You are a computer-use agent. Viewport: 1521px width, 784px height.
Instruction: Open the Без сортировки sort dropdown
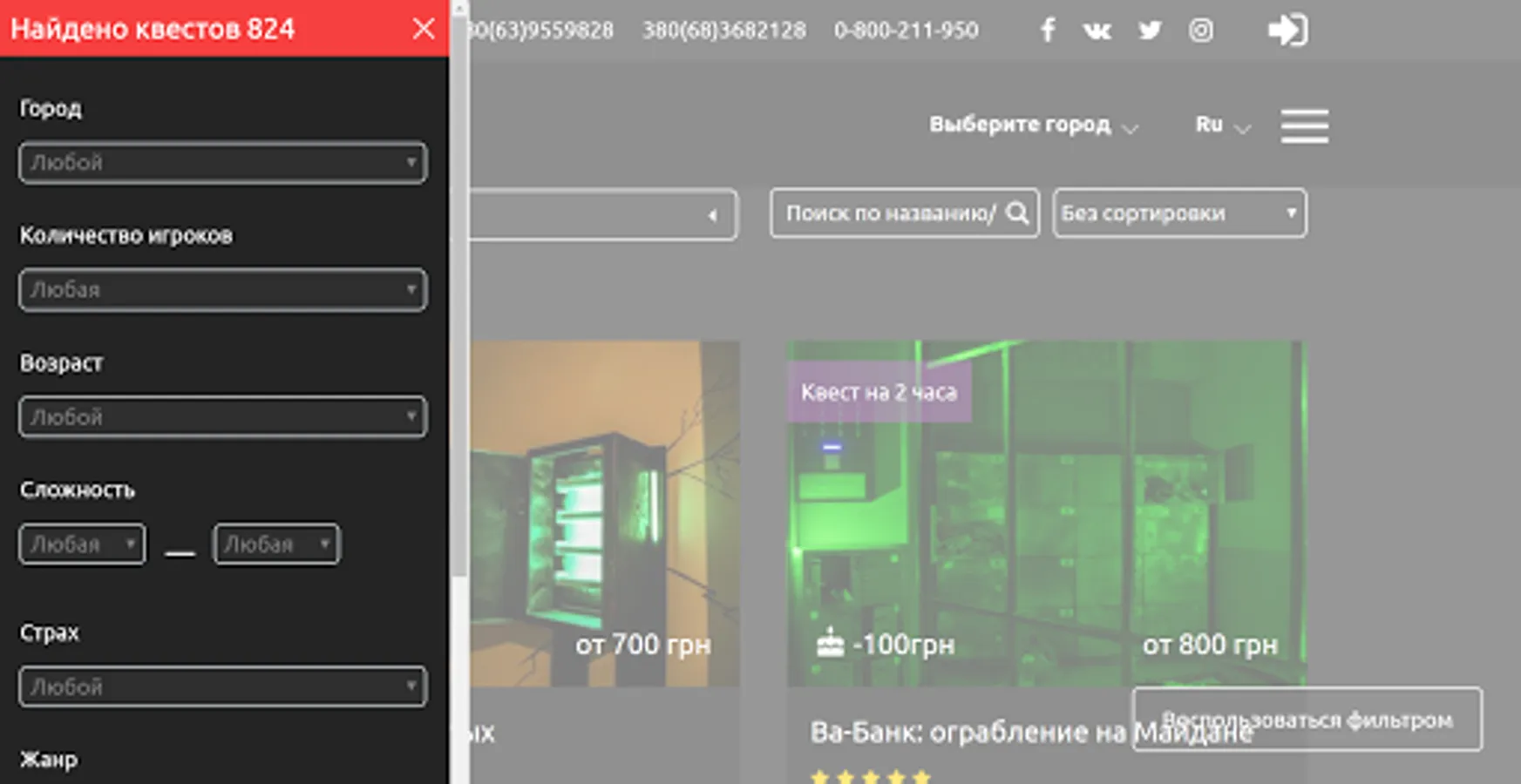click(1179, 213)
